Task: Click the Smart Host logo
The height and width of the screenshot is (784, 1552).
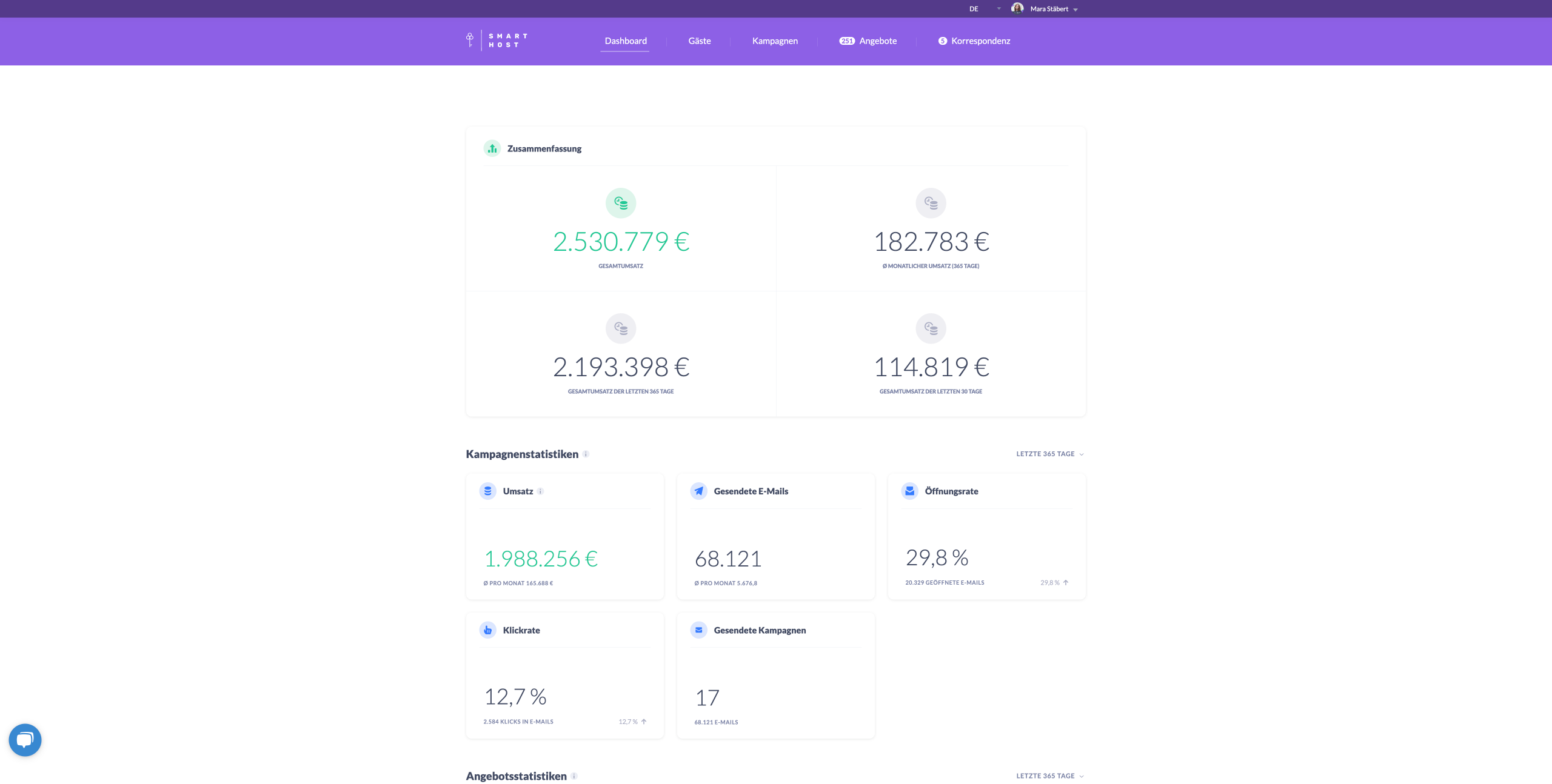Action: click(x=497, y=41)
